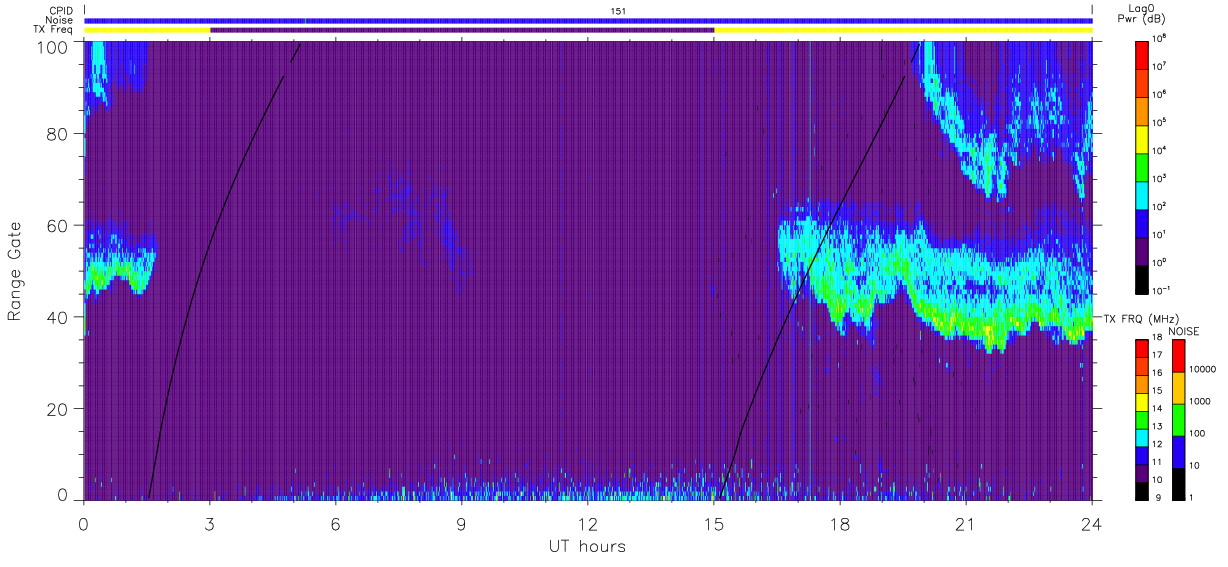The image size is (1228, 567).
Task: Pick the green swatch in NOISE colorbar
Action: coord(1178,420)
